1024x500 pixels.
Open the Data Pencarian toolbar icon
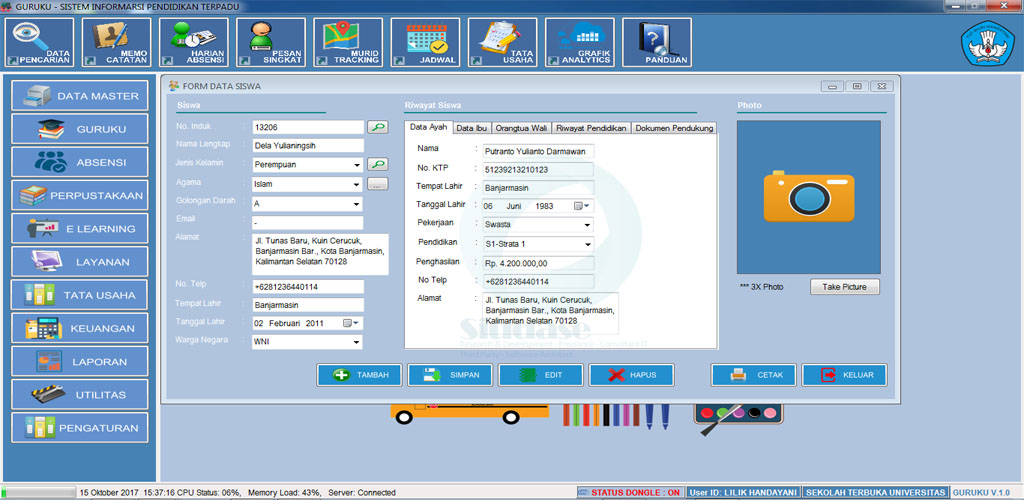[41, 43]
